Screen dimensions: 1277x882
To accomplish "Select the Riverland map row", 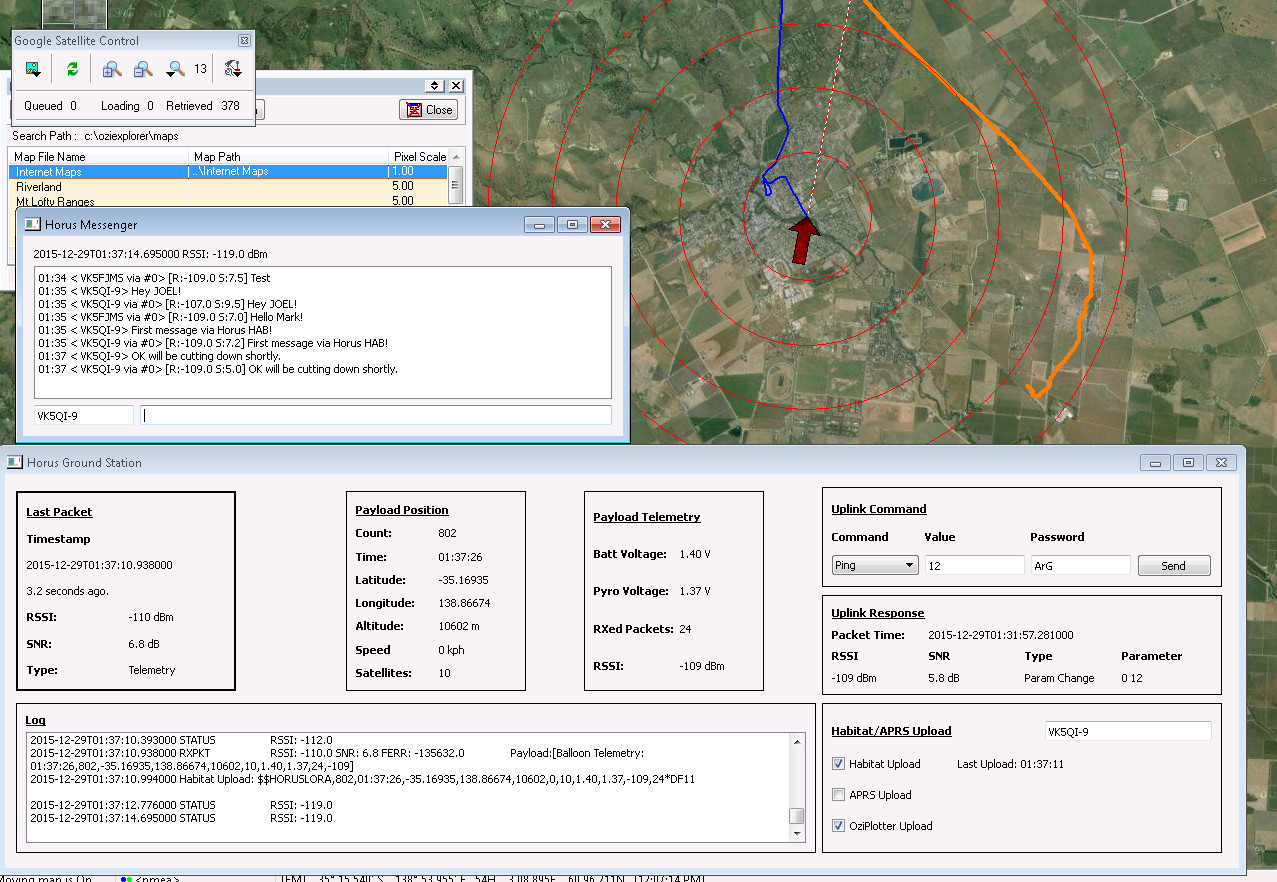I will pos(229,187).
